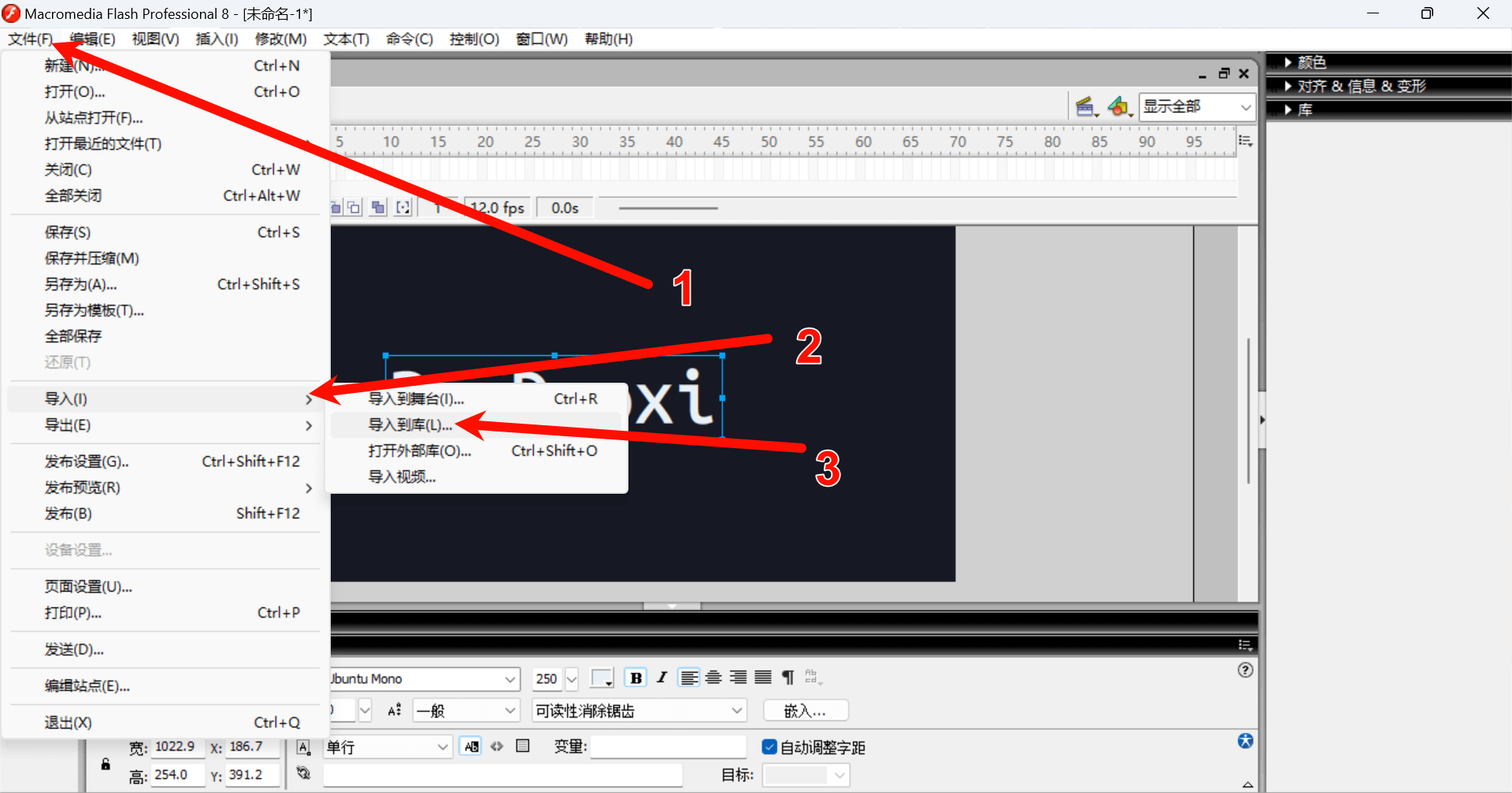This screenshot has width=1512, height=793.
Task: Click the timeline horizontal scrollbar
Action: (x=668, y=209)
